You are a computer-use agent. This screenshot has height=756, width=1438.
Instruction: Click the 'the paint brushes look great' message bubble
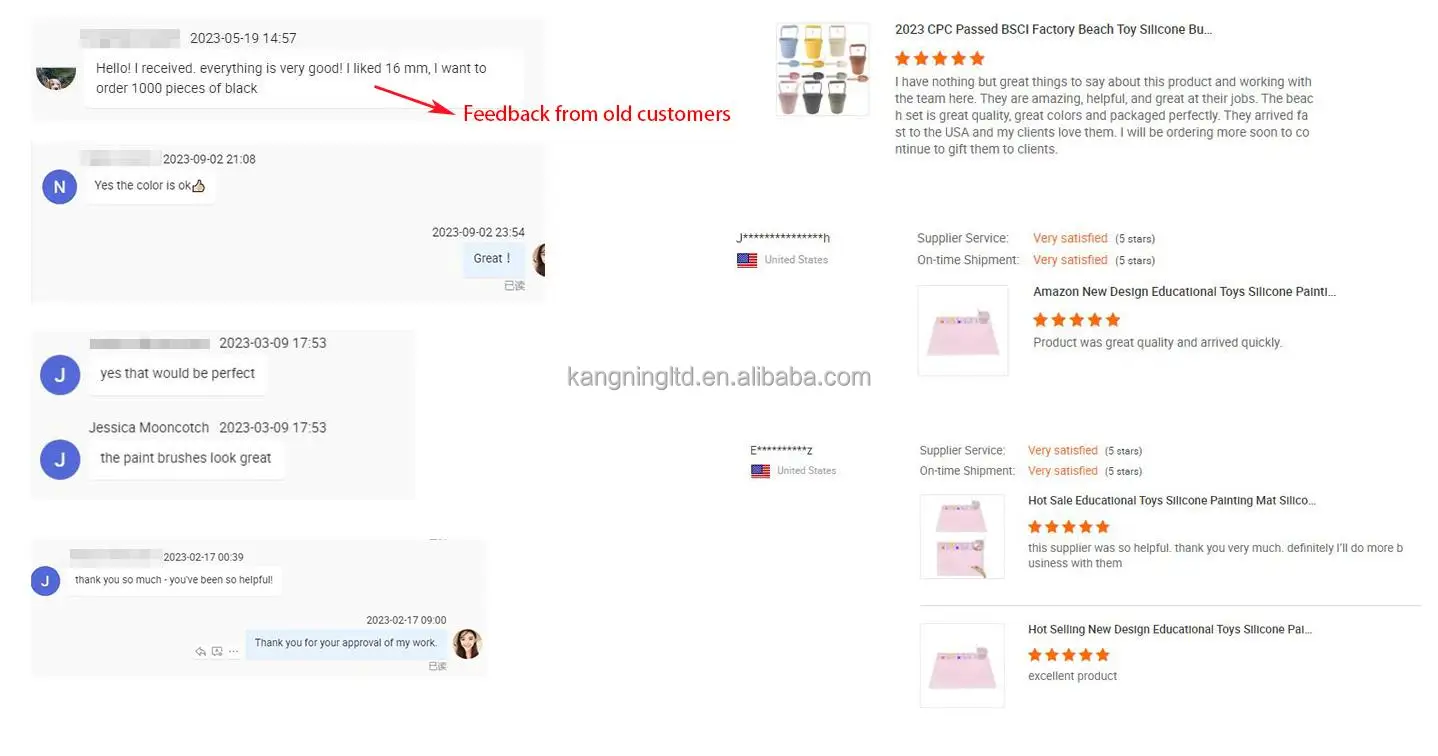tap(186, 459)
